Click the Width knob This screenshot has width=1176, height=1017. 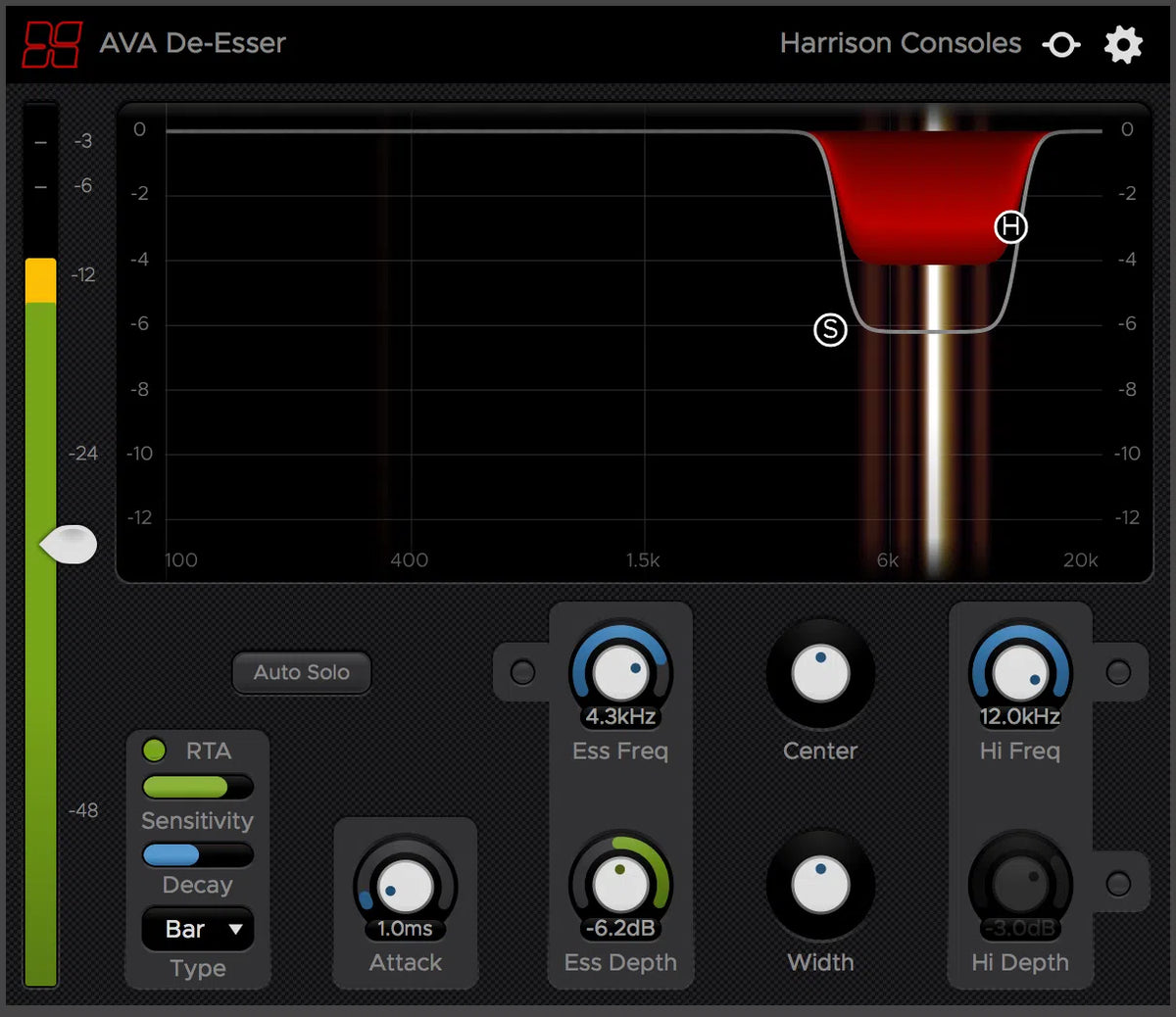click(820, 884)
